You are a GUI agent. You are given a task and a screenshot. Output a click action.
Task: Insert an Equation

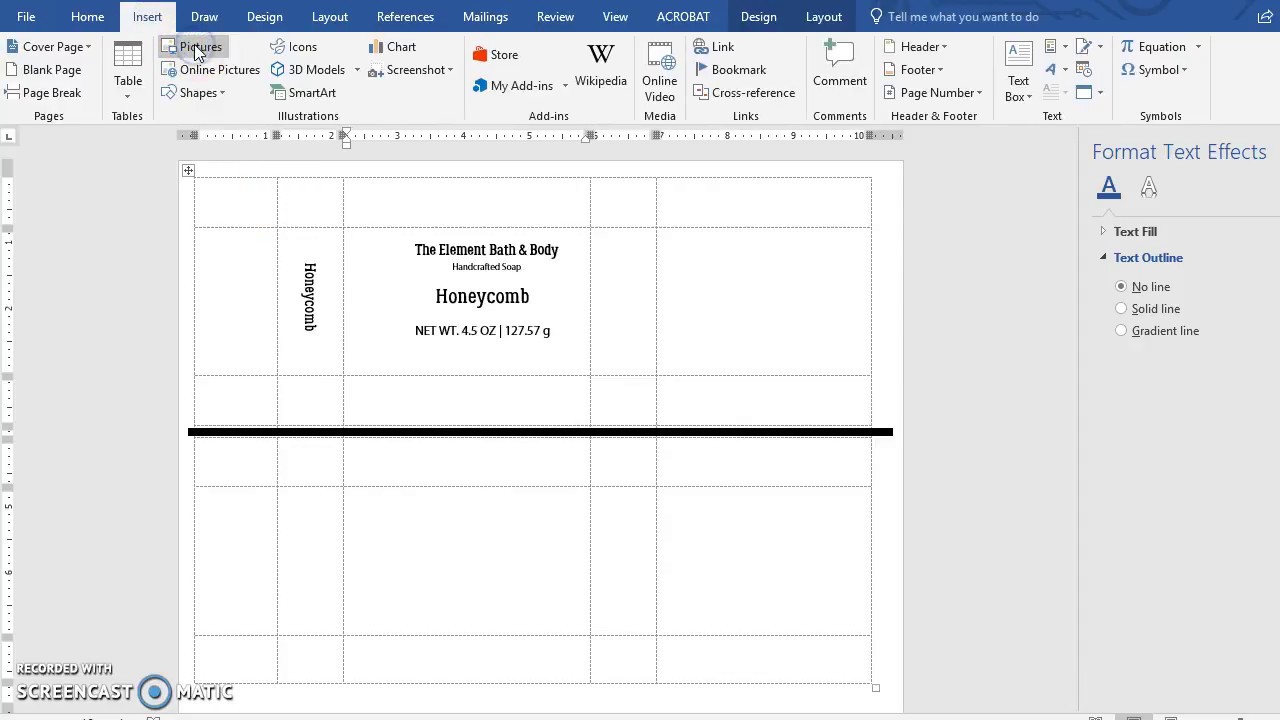coord(1153,47)
